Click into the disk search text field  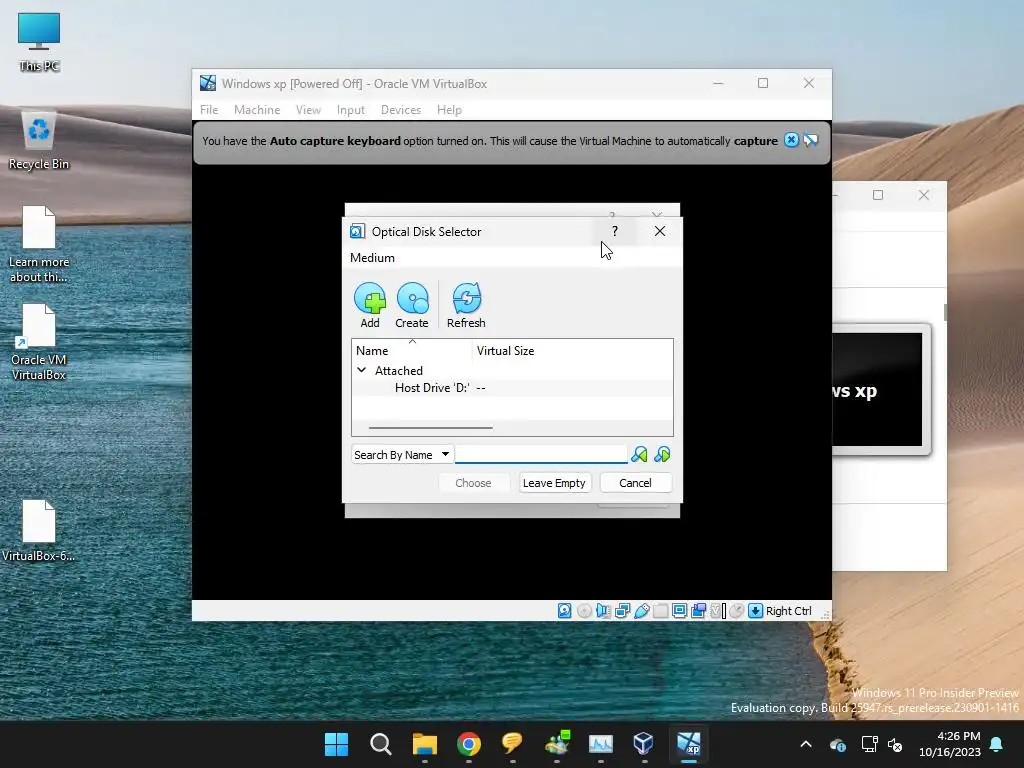pos(541,455)
